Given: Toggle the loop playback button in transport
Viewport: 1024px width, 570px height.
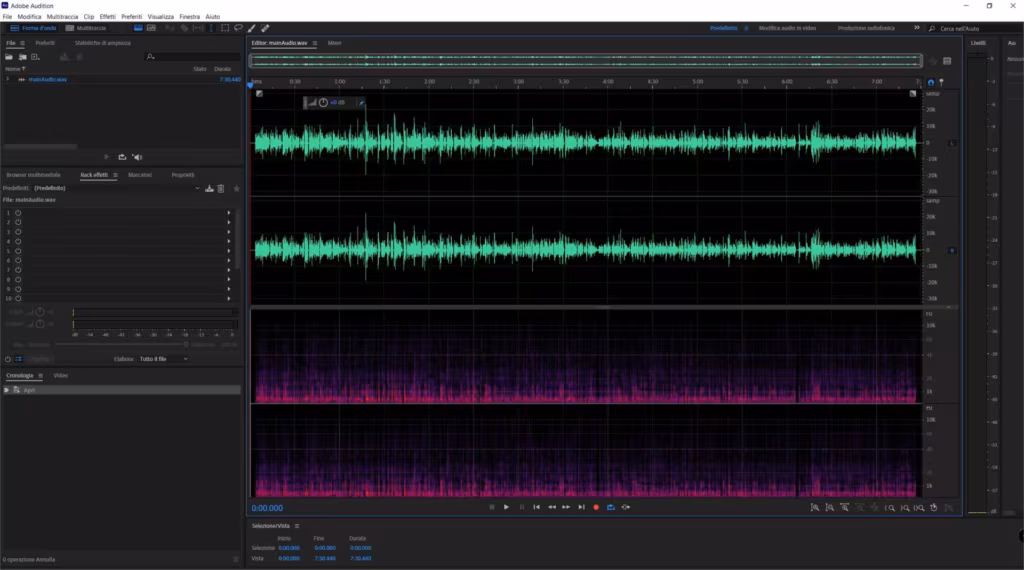Looking at the screenshot, I should click(611, 507).
